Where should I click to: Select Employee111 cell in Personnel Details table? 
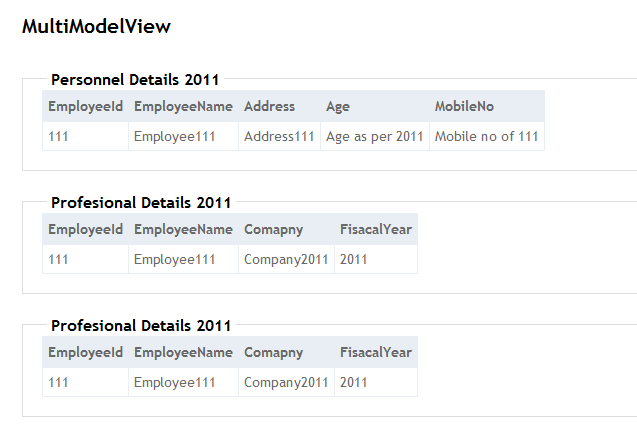tap(175, 136)
